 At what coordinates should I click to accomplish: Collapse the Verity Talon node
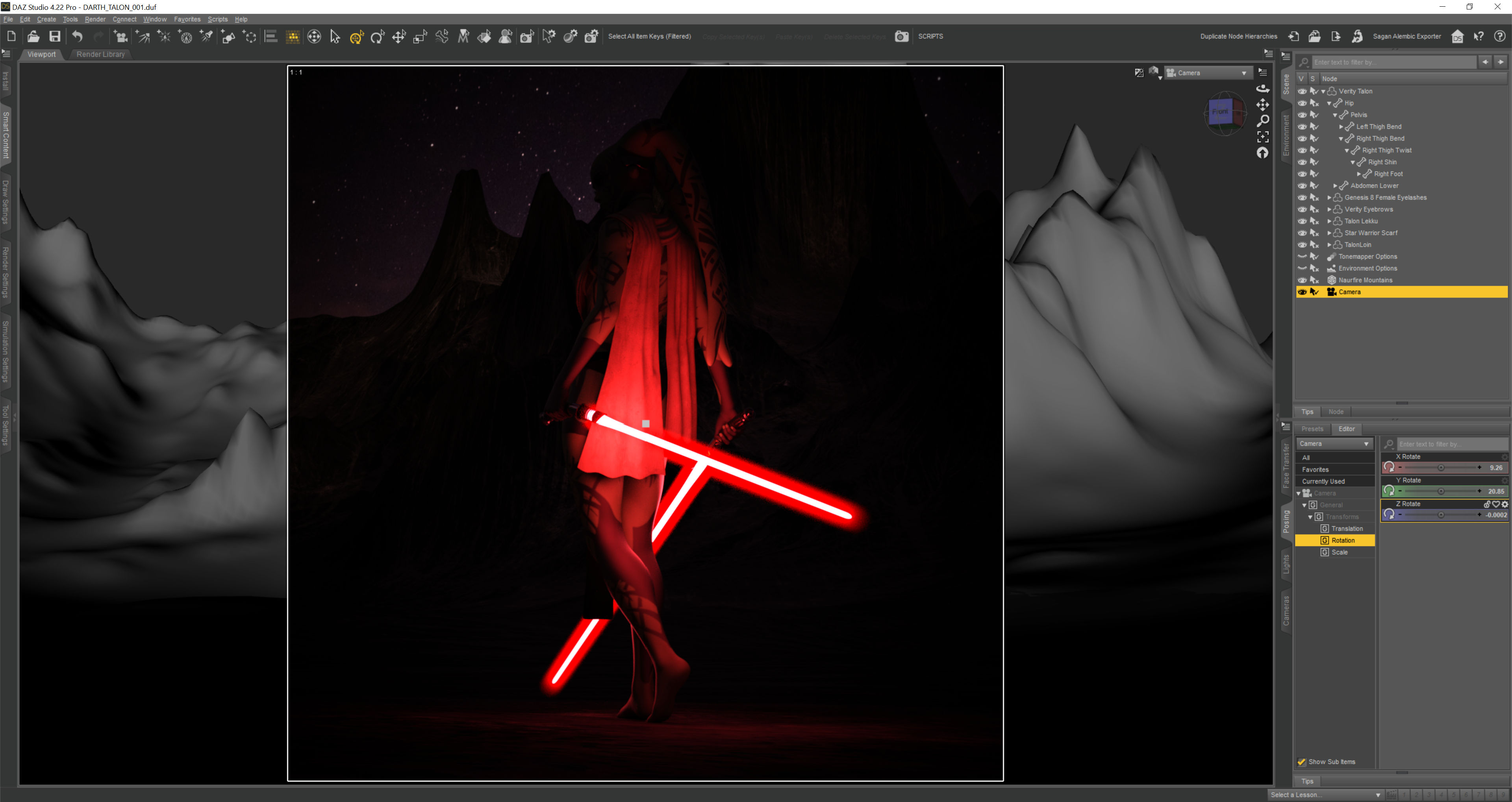tap(1323, 92)
